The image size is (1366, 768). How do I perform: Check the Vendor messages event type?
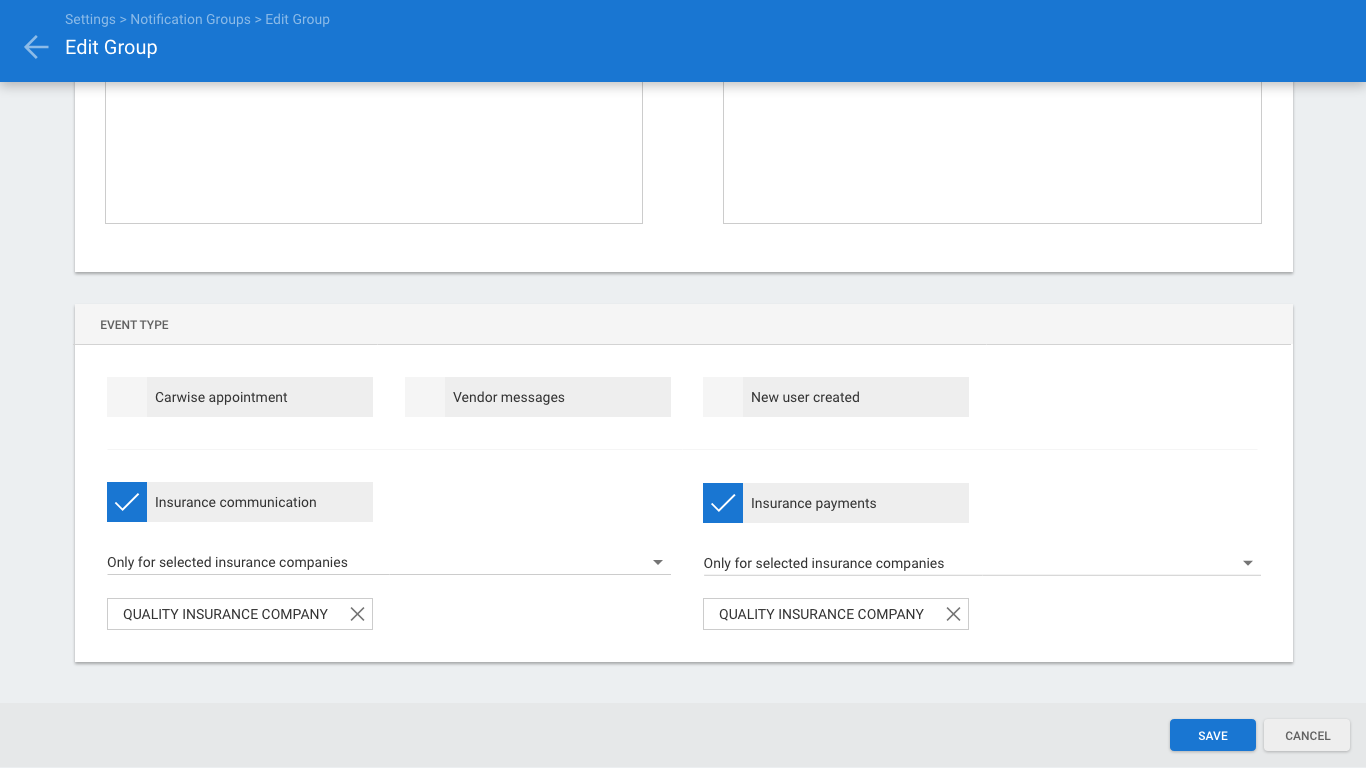tap(425, 397)
